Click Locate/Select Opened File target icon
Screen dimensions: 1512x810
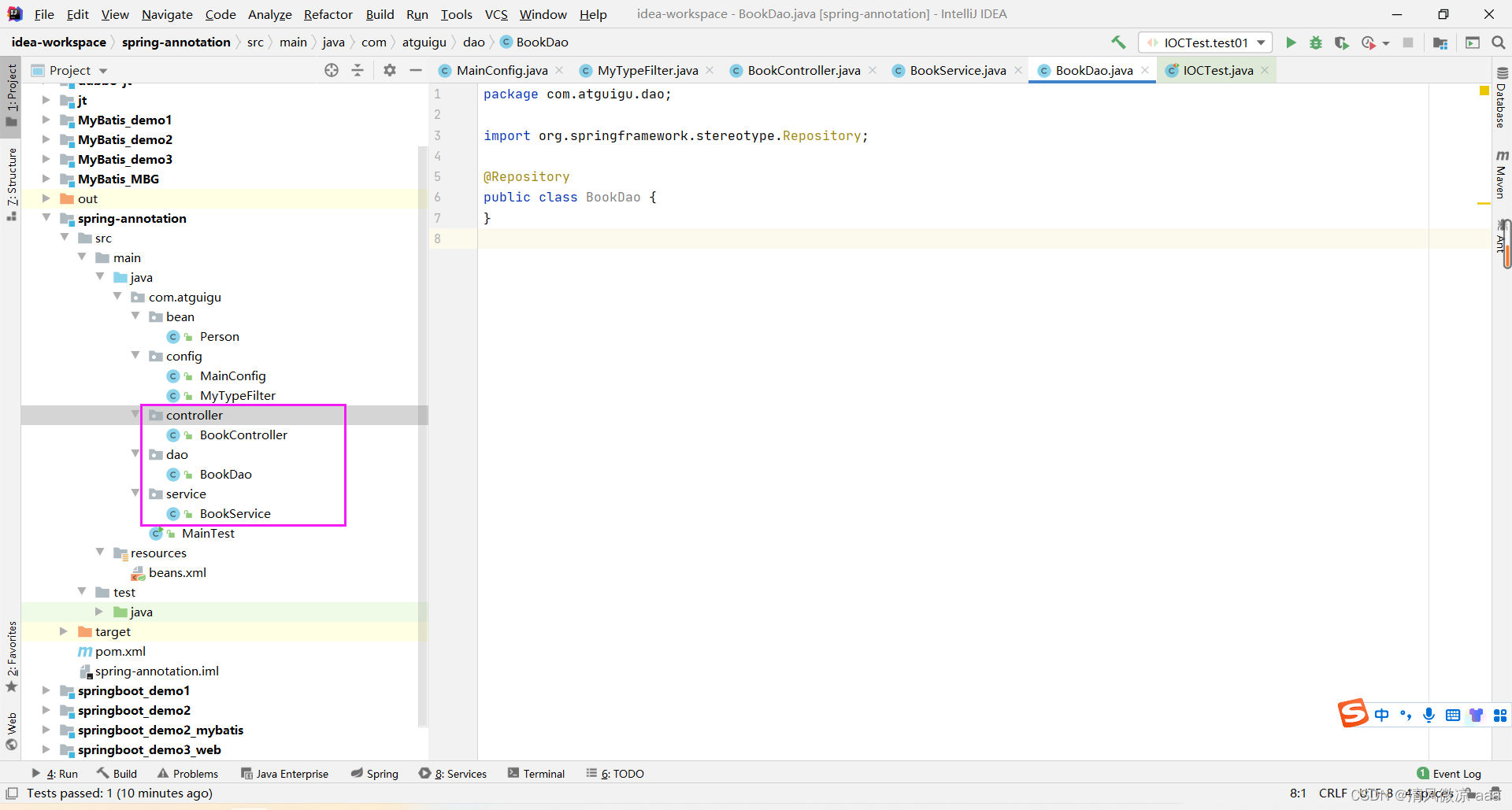(x=332, y=70)
